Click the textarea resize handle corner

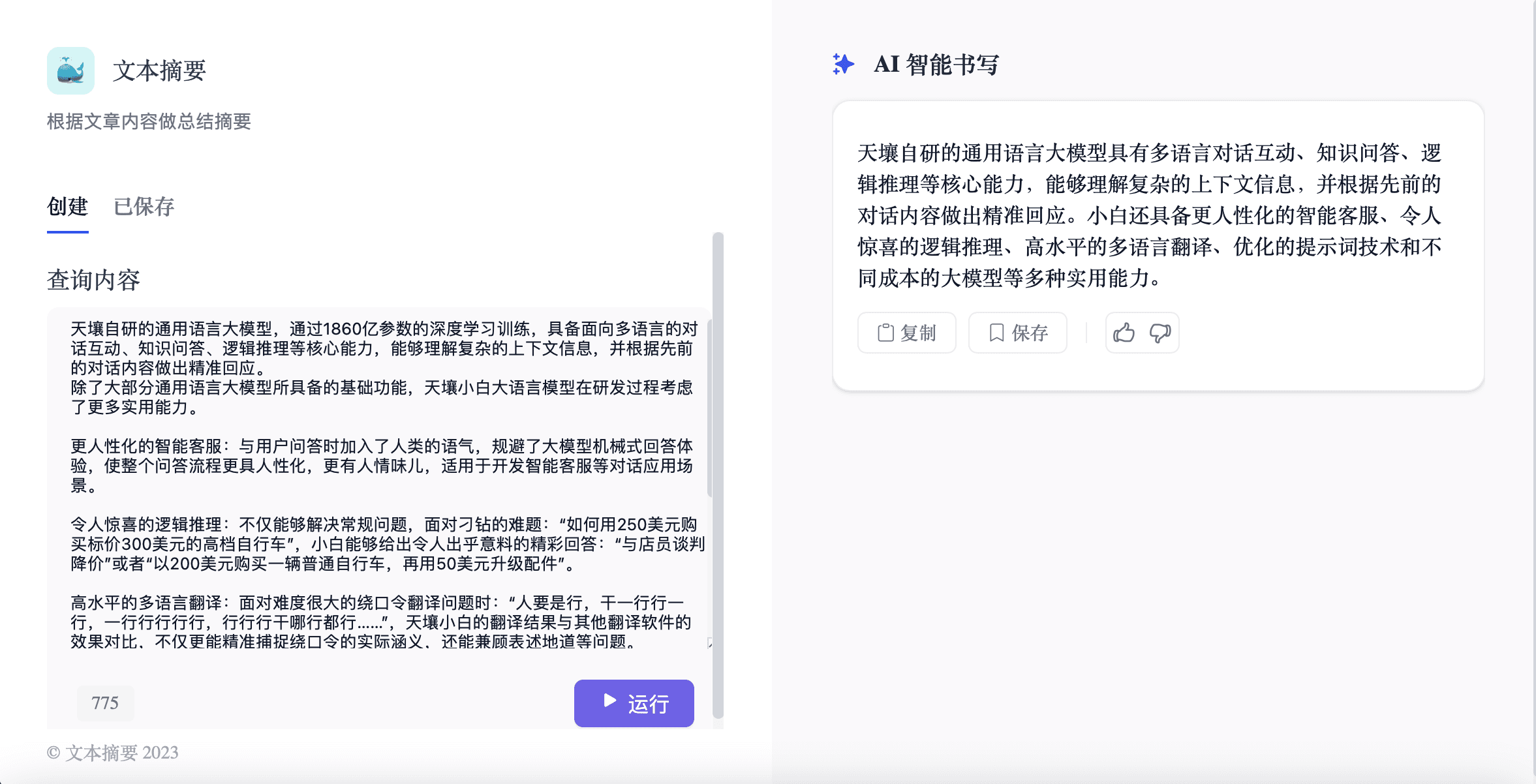pyautogui.click(x=709, y=644)
